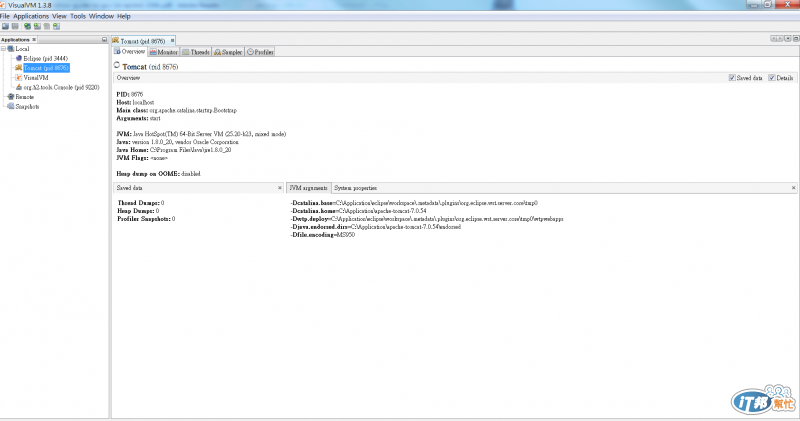Click the Host: localhost line
This screenshot has height=421, width=800.
[x=135, y=103]
